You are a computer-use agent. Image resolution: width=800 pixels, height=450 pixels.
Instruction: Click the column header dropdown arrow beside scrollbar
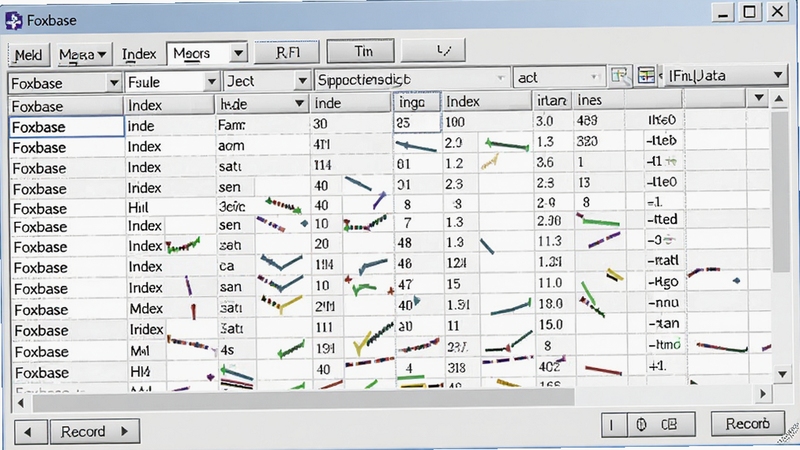(x=759, y=97)
